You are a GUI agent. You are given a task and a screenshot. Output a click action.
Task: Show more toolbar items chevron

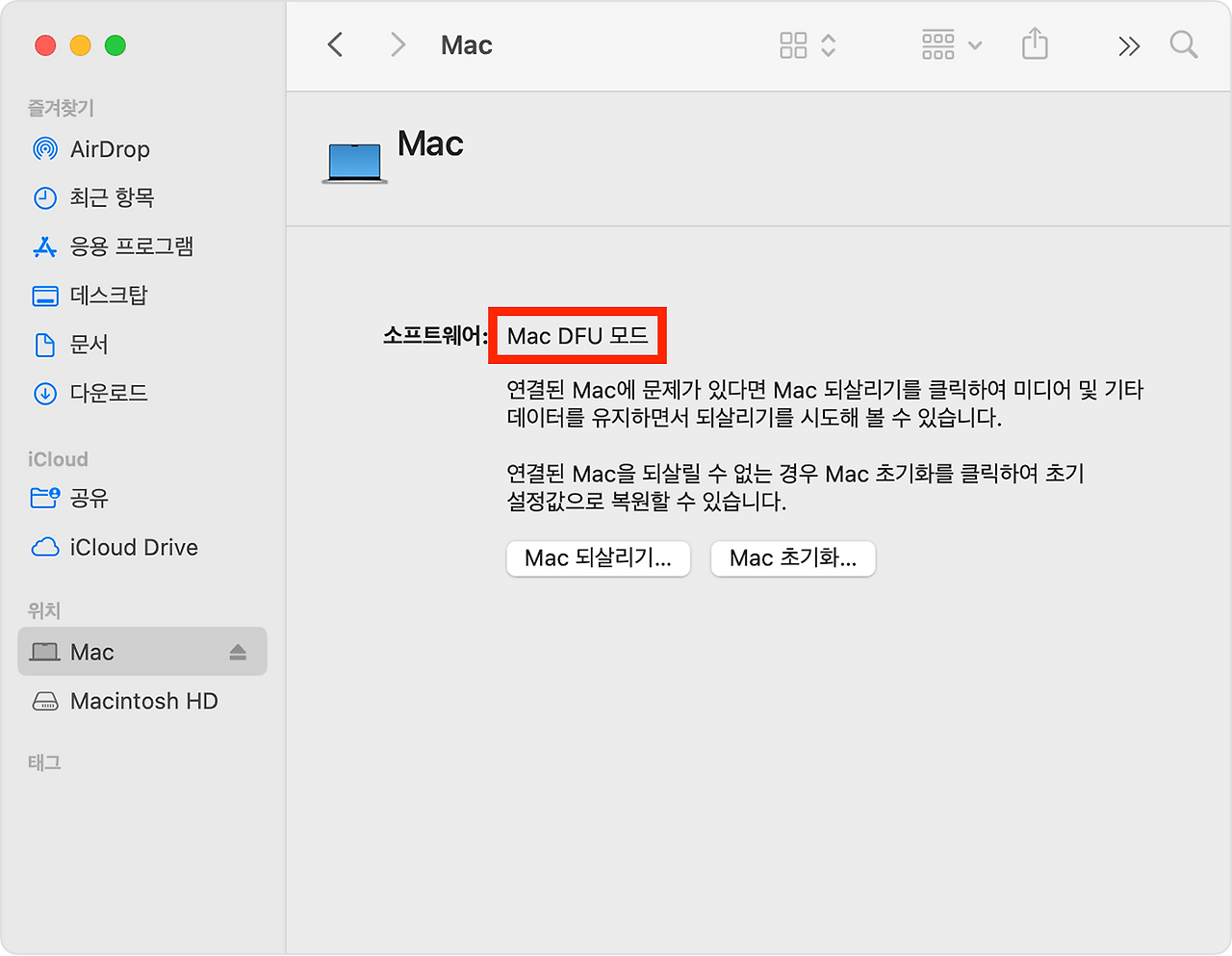(x=1129, y=46)
